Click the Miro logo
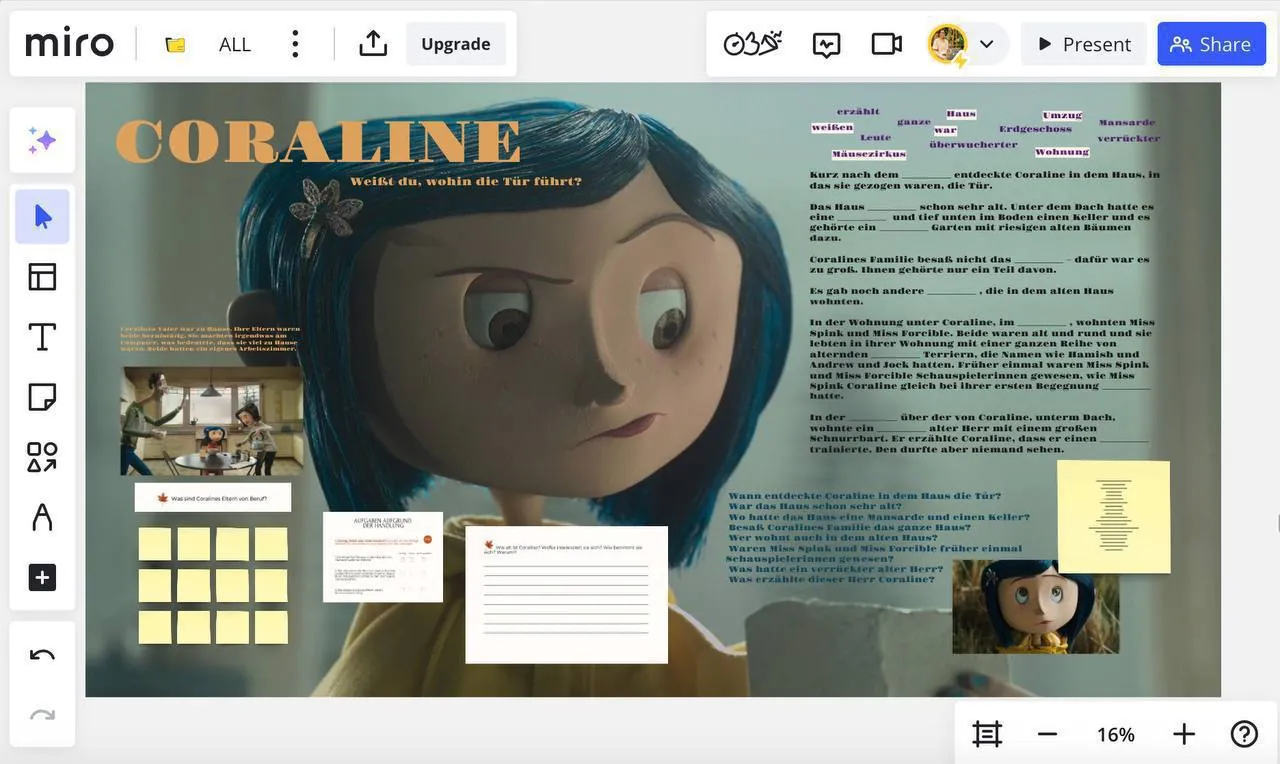The image size is (1280, 764). point(70,44)
